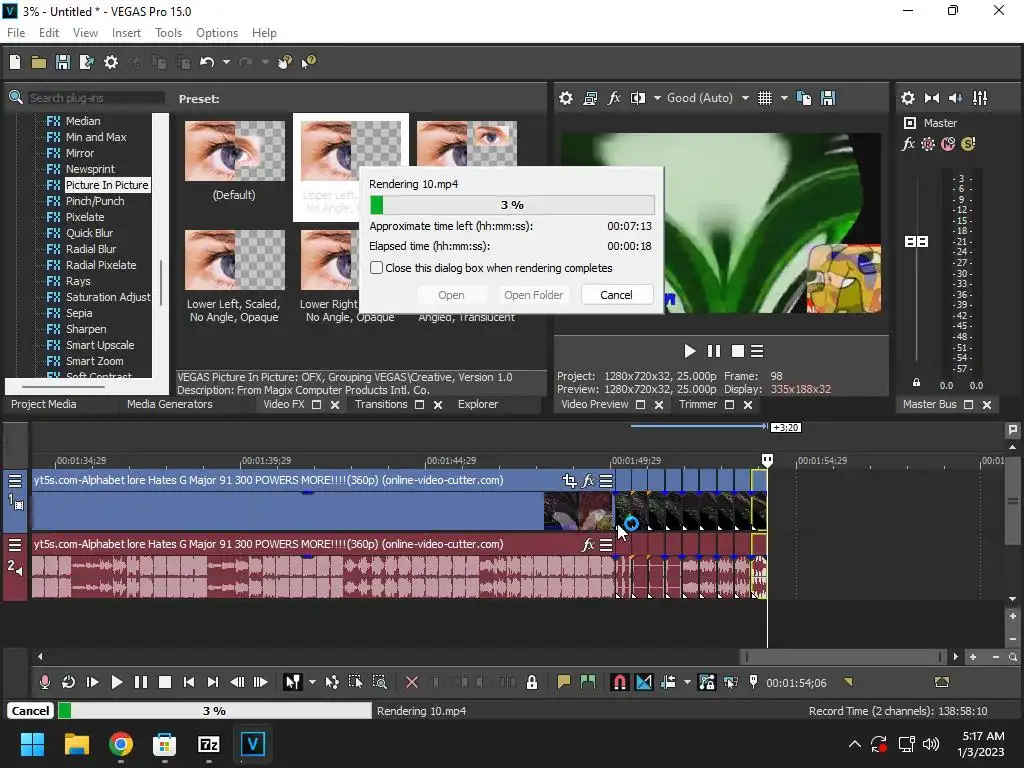Click the Search plug-ins field
The width and height of the screenshot is (1024, 768).
(x=95, y=98)
